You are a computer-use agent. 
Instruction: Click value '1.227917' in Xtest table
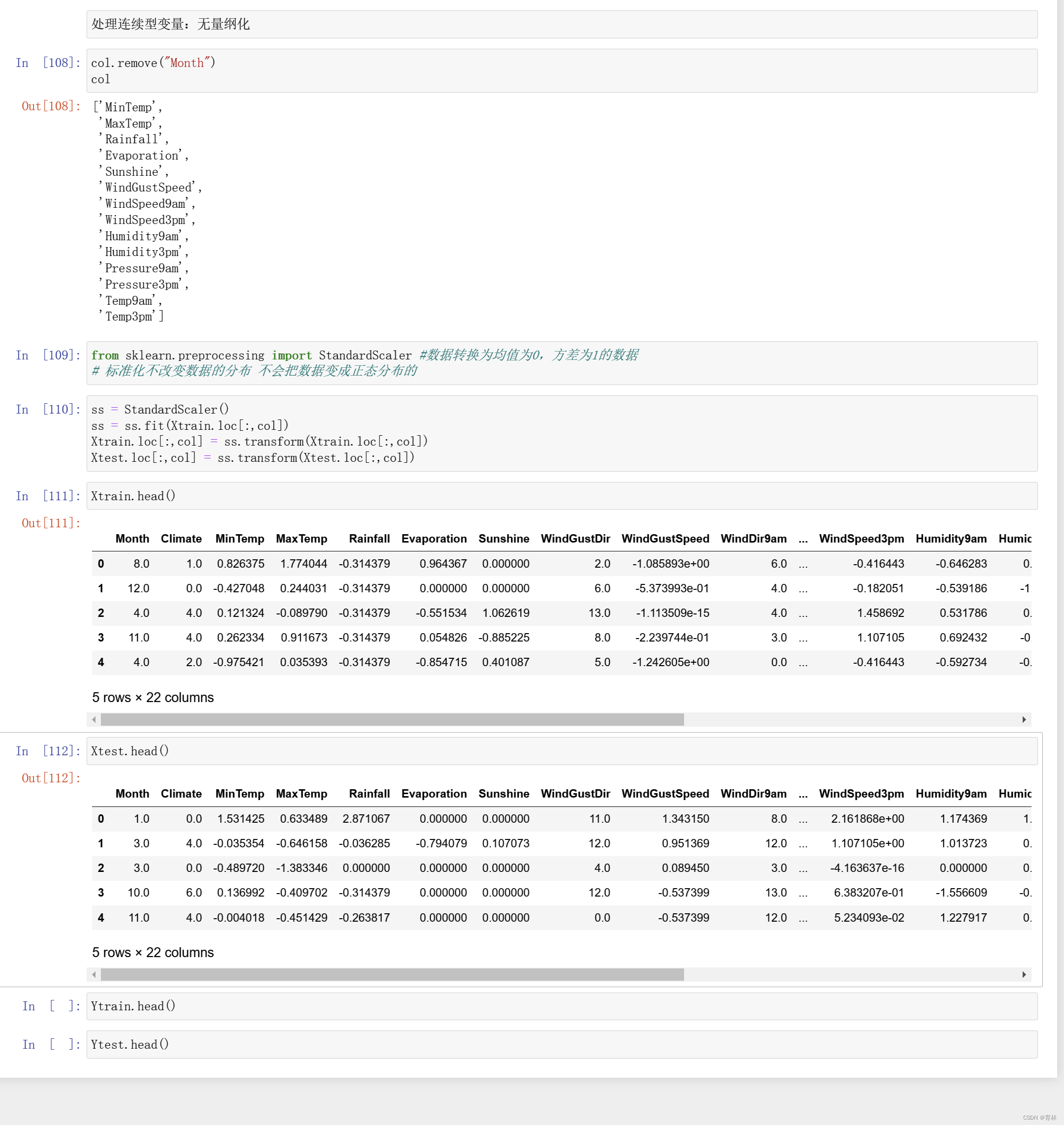[x=963, y=917]
